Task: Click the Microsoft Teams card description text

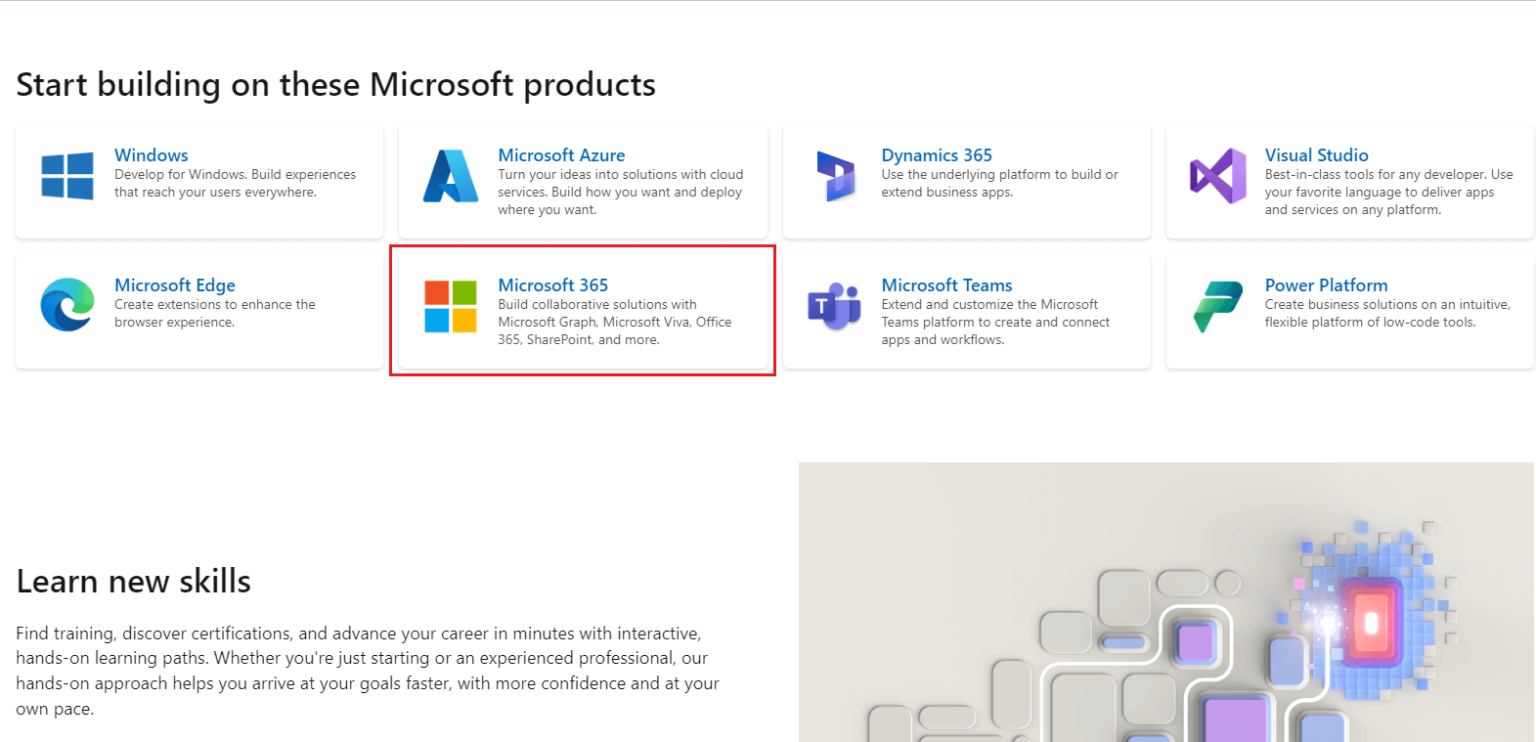Action: pyautogui.click(x=995, y=322)
